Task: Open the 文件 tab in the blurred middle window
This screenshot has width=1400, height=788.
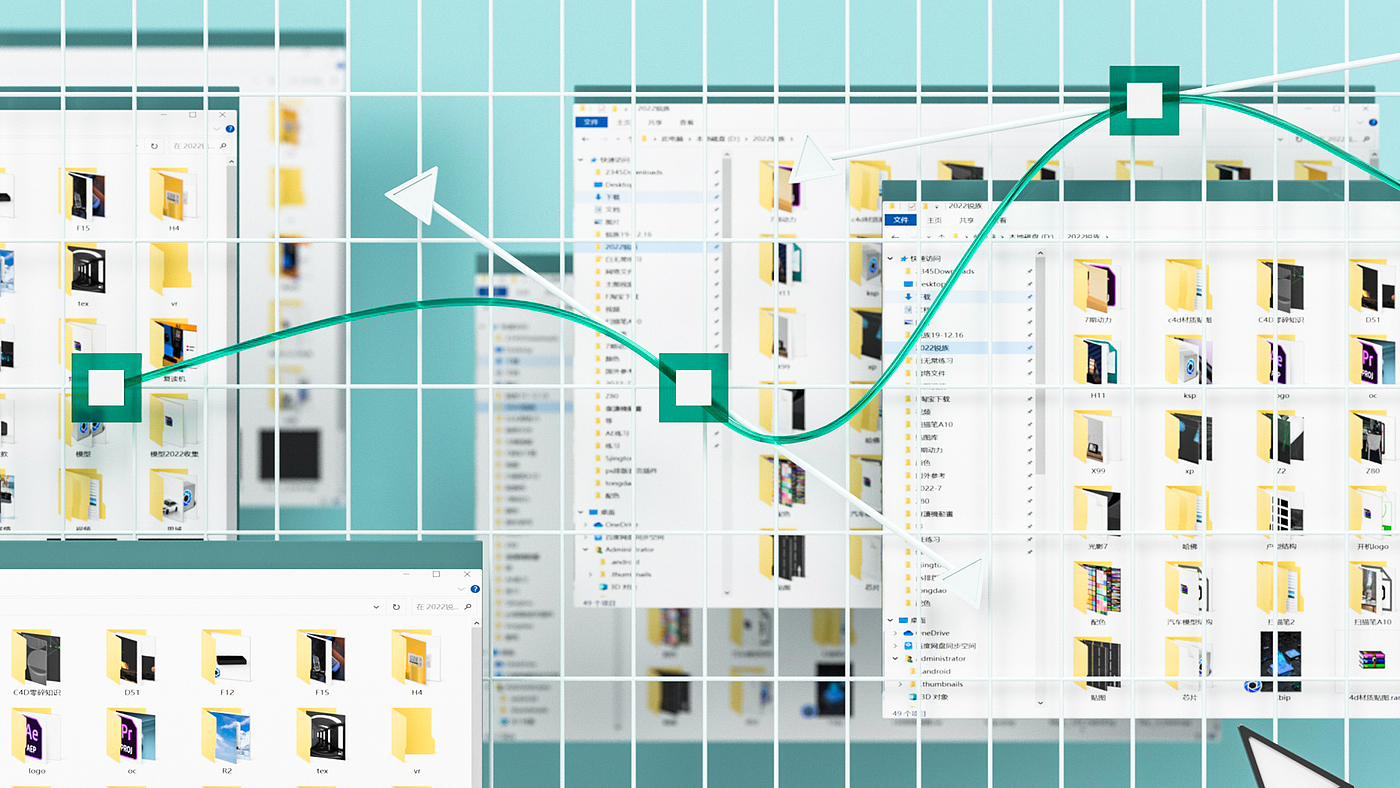Action: (x=591, y=122)
